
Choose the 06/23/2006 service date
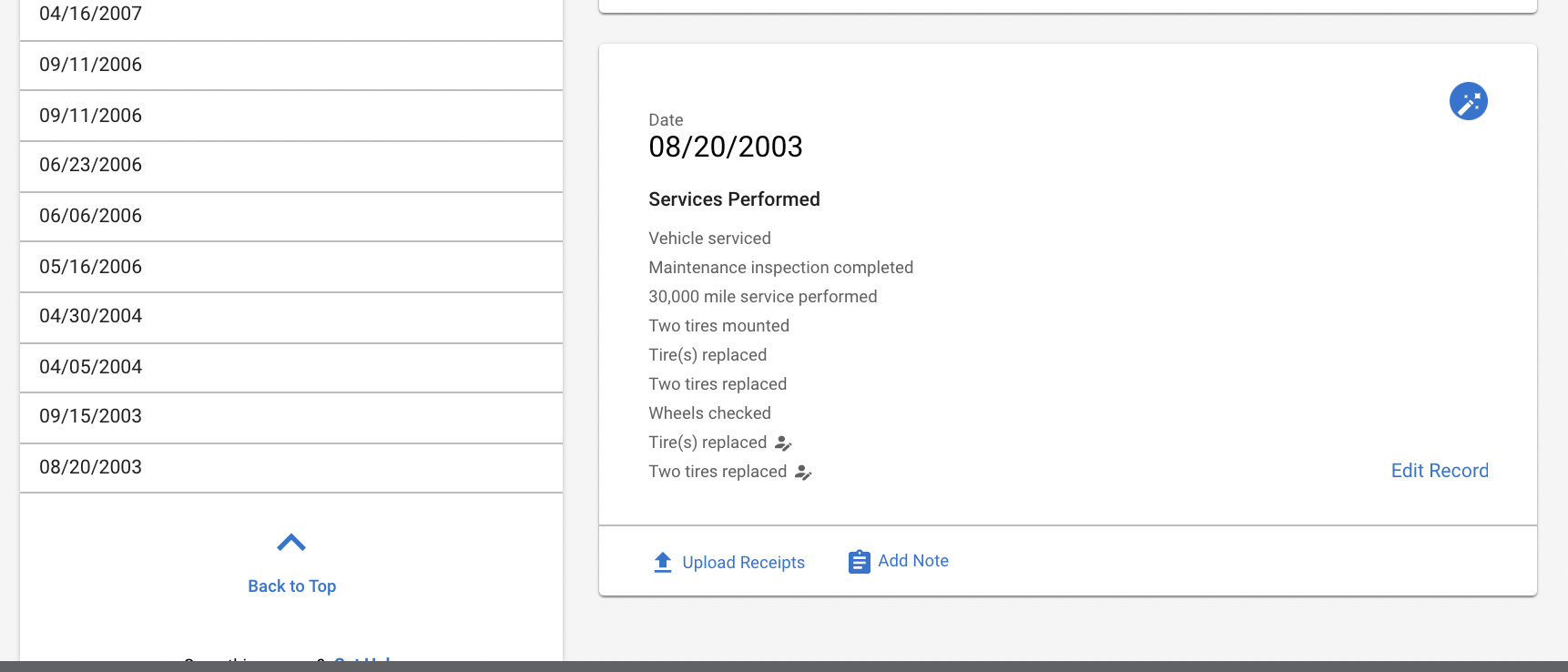pyautogui.click(x=291, y=166)
